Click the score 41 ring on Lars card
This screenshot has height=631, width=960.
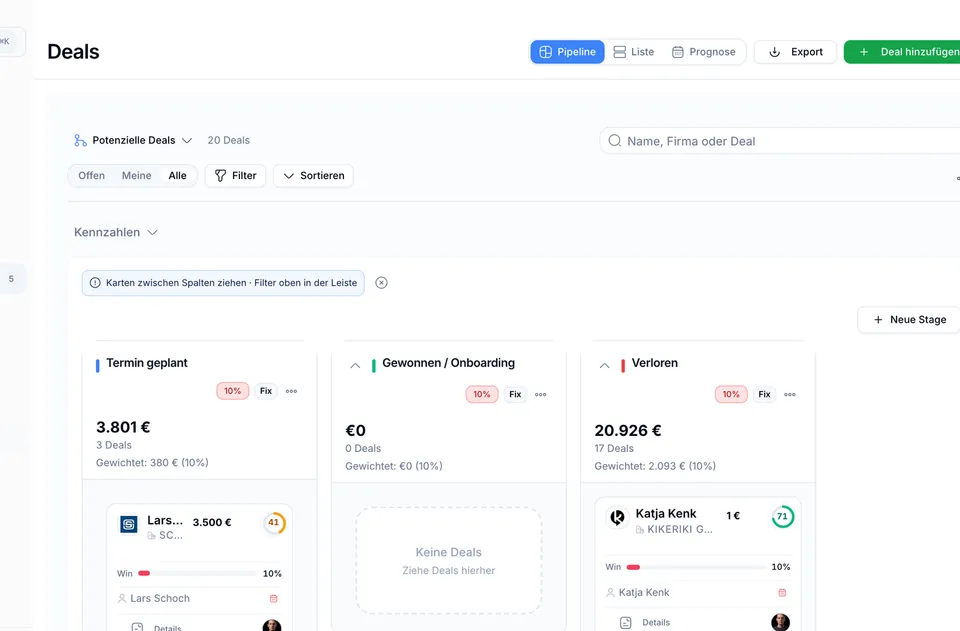[274, 523]
